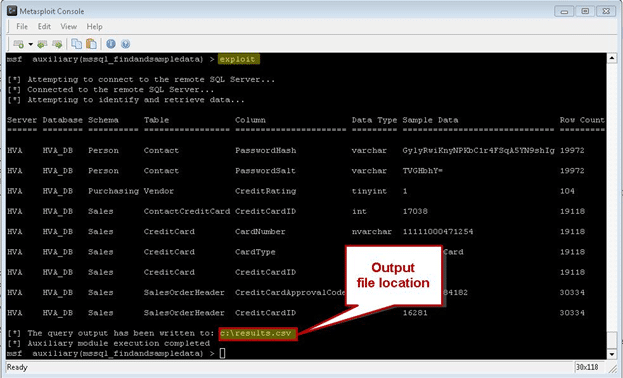Image resolution: width=623 pixels, height=378 pixels.
Task: Click the 'CreditCardApprovalCode' column value
Action: coord(290,293)
